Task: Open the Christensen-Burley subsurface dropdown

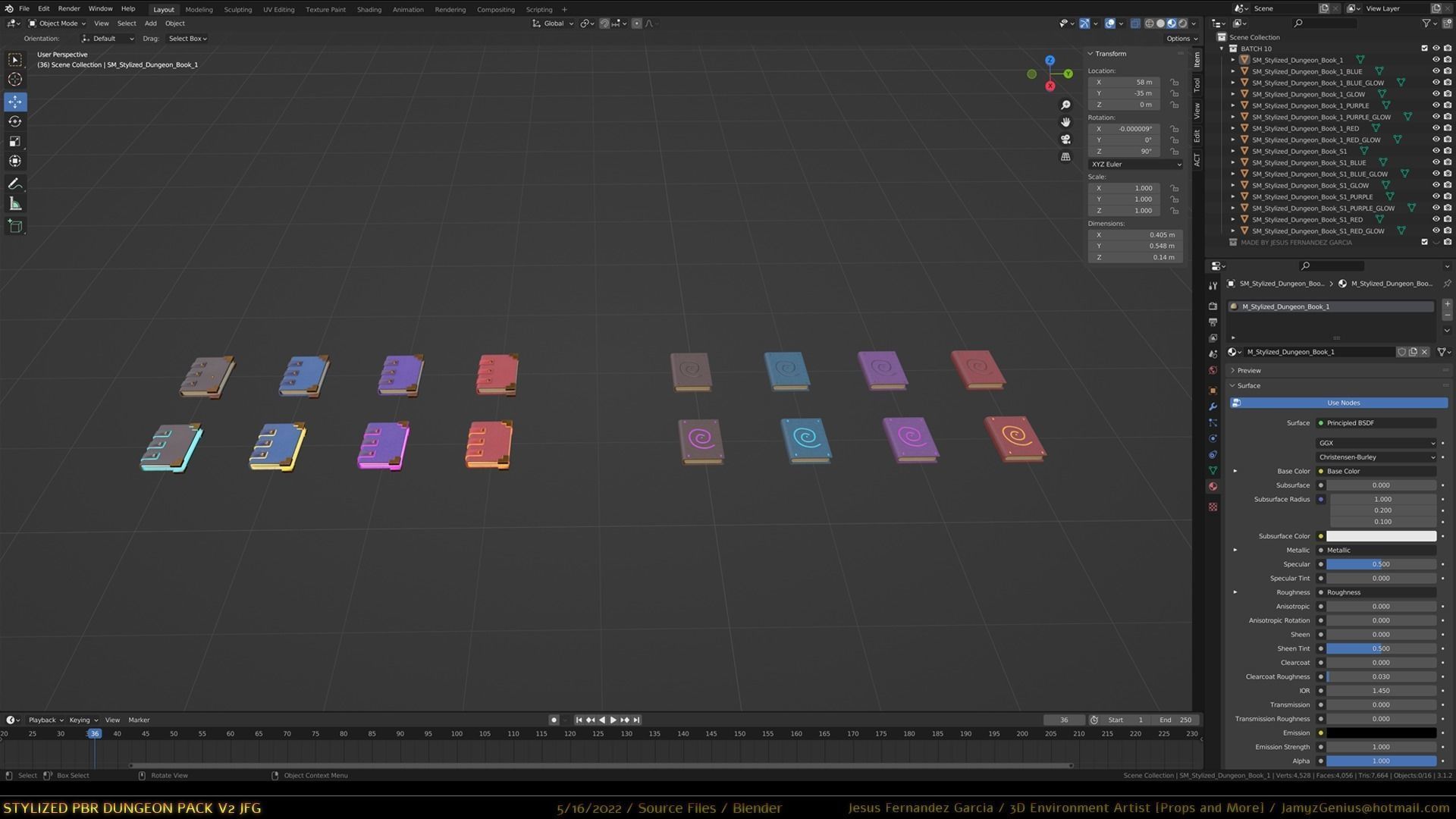Action: point(1376,457)
